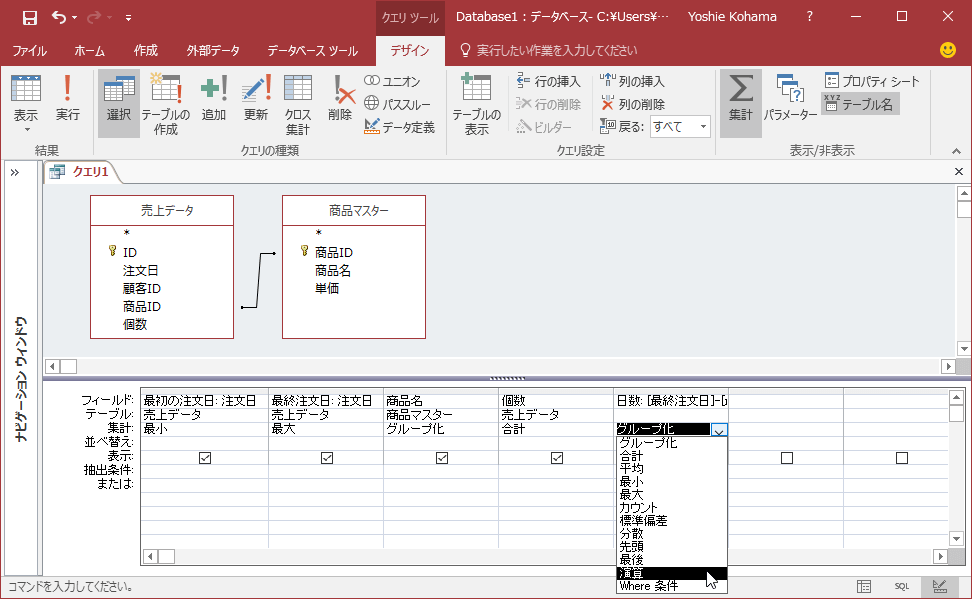This screenshot has width=972, height=599.
Task: Toggle テーブル名 table names row
Action: coord(860,104)
